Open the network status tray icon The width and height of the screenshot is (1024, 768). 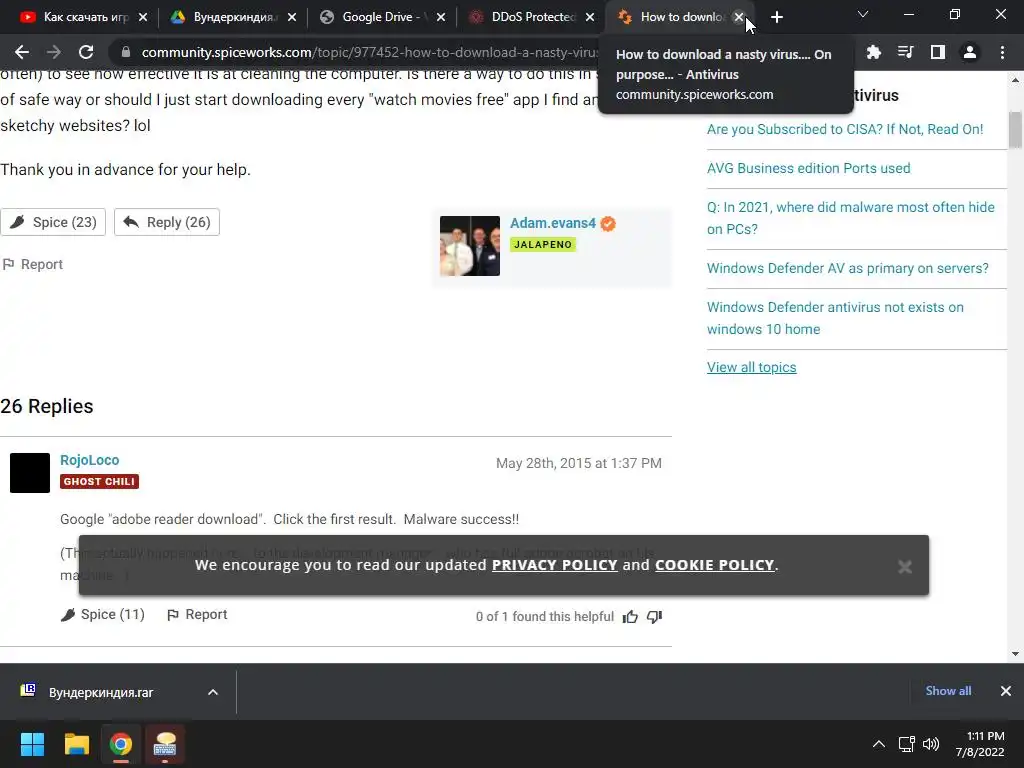[906, 744]
